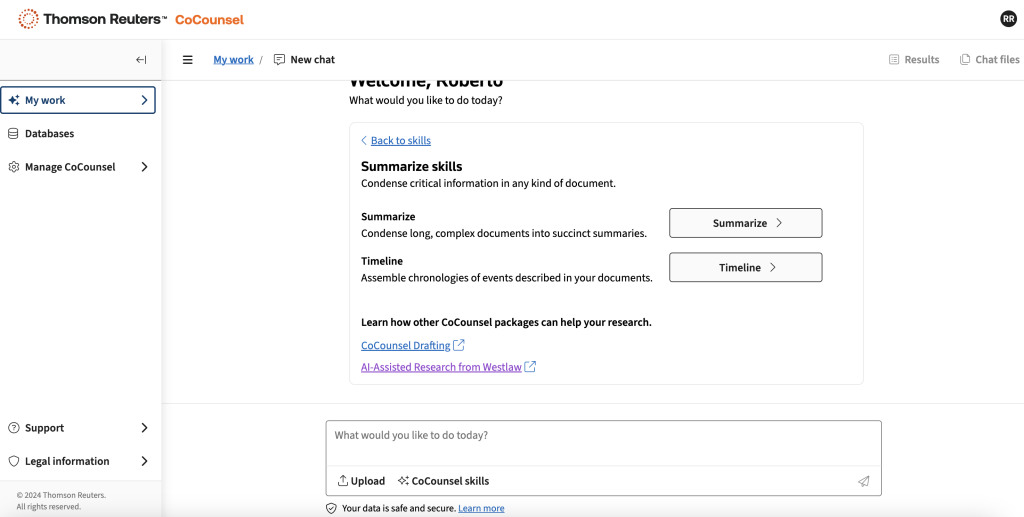Click the Timeline skill button
Image resolution: width=1024 pixels, height=517 pixels.
pyautogui.click(x=745, y=268)
